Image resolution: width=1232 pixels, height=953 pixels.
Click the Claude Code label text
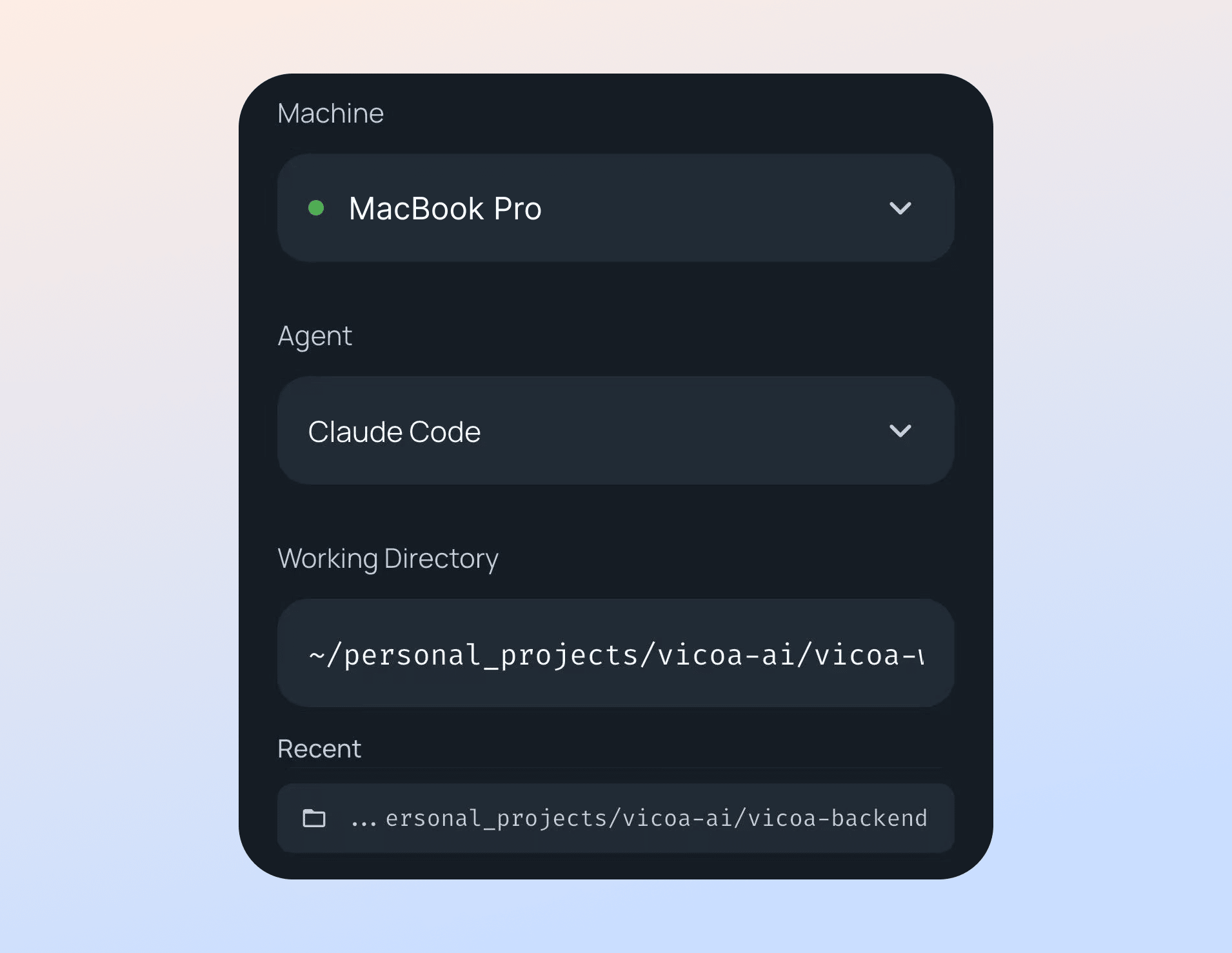(395, 432)
